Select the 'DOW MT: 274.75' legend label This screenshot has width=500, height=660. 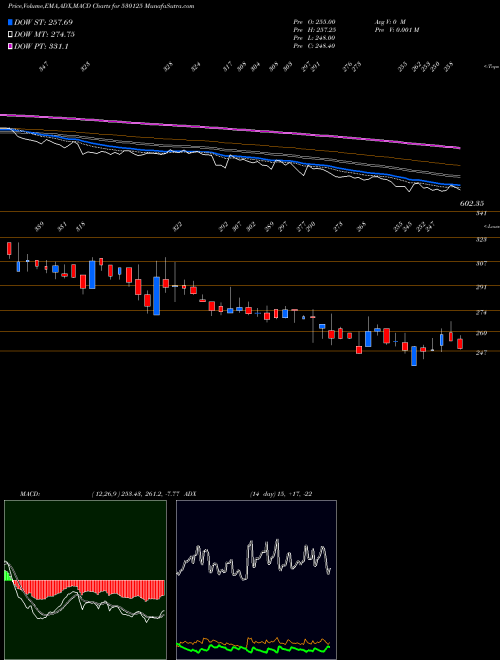44,35
